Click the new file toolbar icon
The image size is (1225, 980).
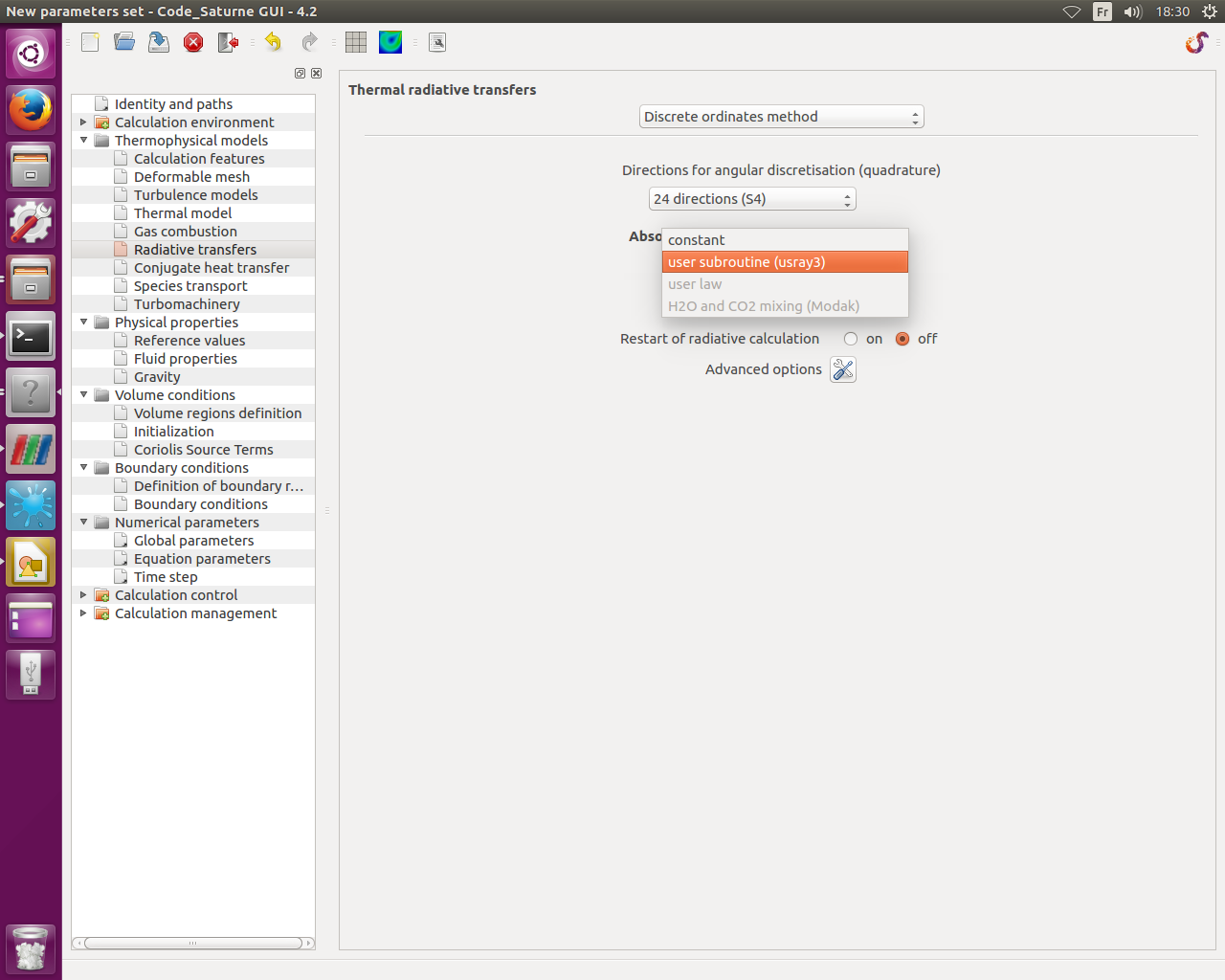[90, 42]
